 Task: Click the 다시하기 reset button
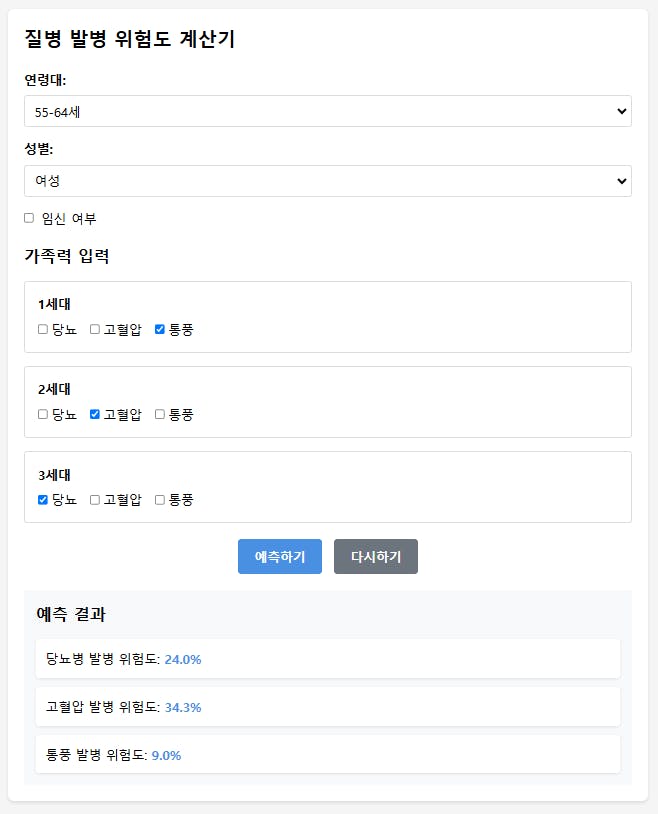coord(376,557)
